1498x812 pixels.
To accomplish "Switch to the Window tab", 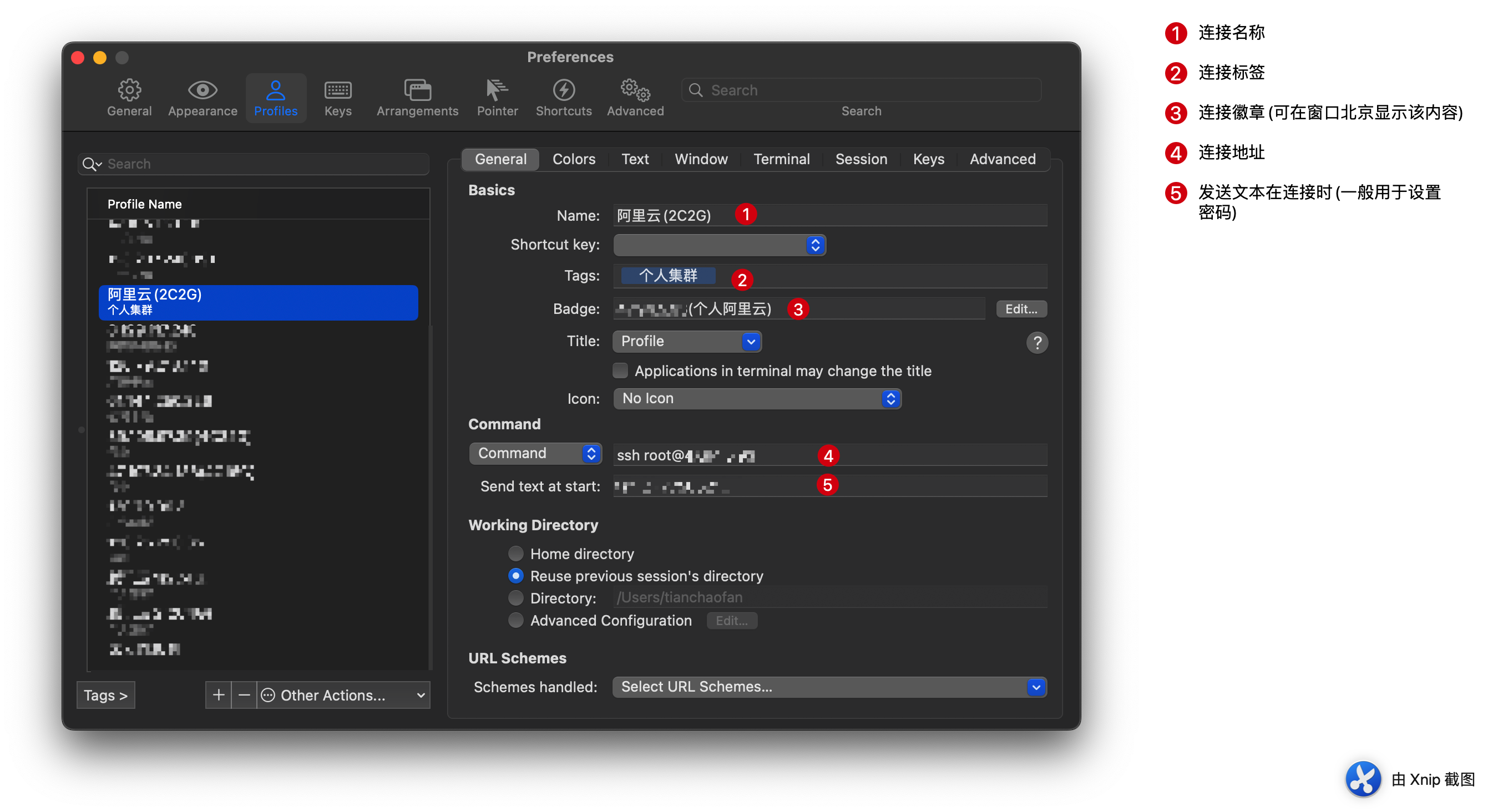I will [701, 159].
